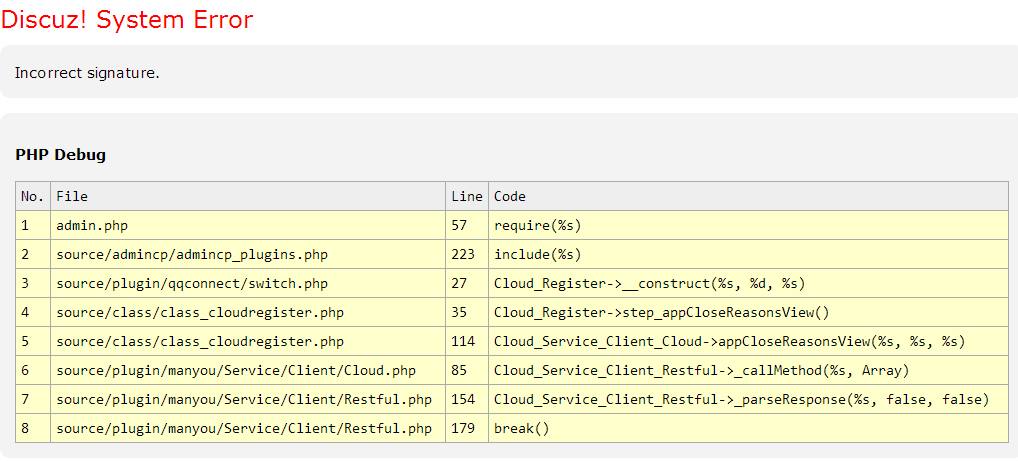
Task: Click the '_callMethod(%s, Array)' code cell
Action: (x=748, y=371)
